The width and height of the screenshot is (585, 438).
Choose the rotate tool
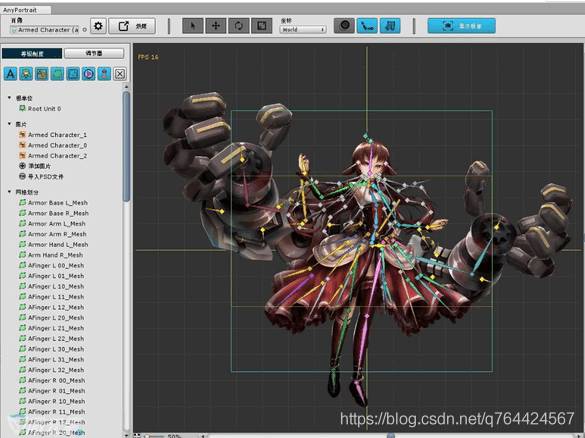click(x=239, y=26)
